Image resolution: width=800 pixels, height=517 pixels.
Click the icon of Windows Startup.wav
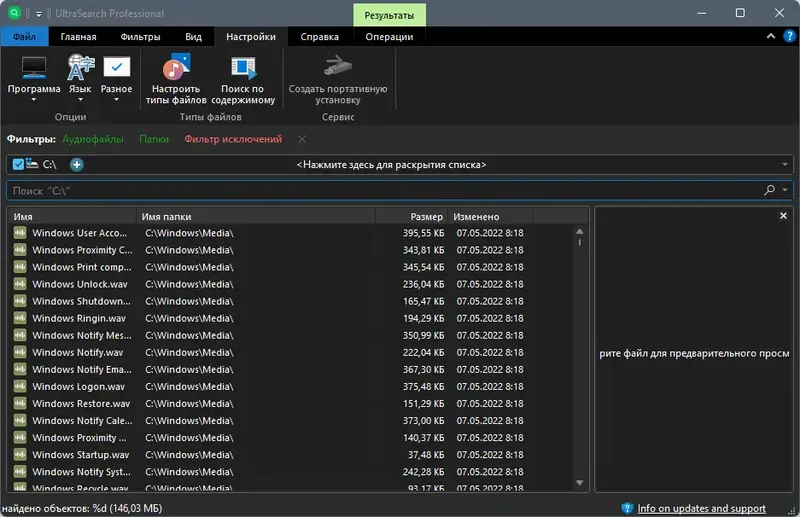click(x=20, y=455)
